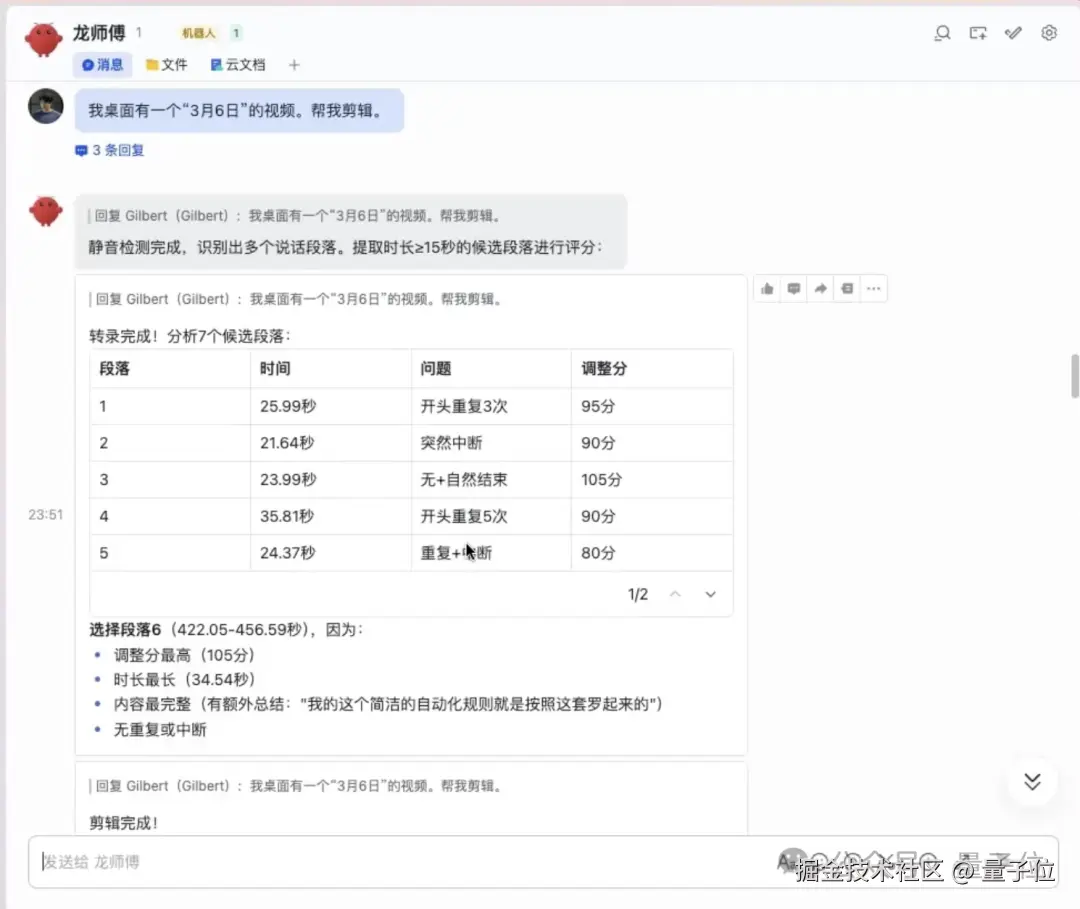Image resolution: width=1080 pixels, height=909 pixels.
Task: Click cell 21.64秒
Action: [x=287, y=443]
